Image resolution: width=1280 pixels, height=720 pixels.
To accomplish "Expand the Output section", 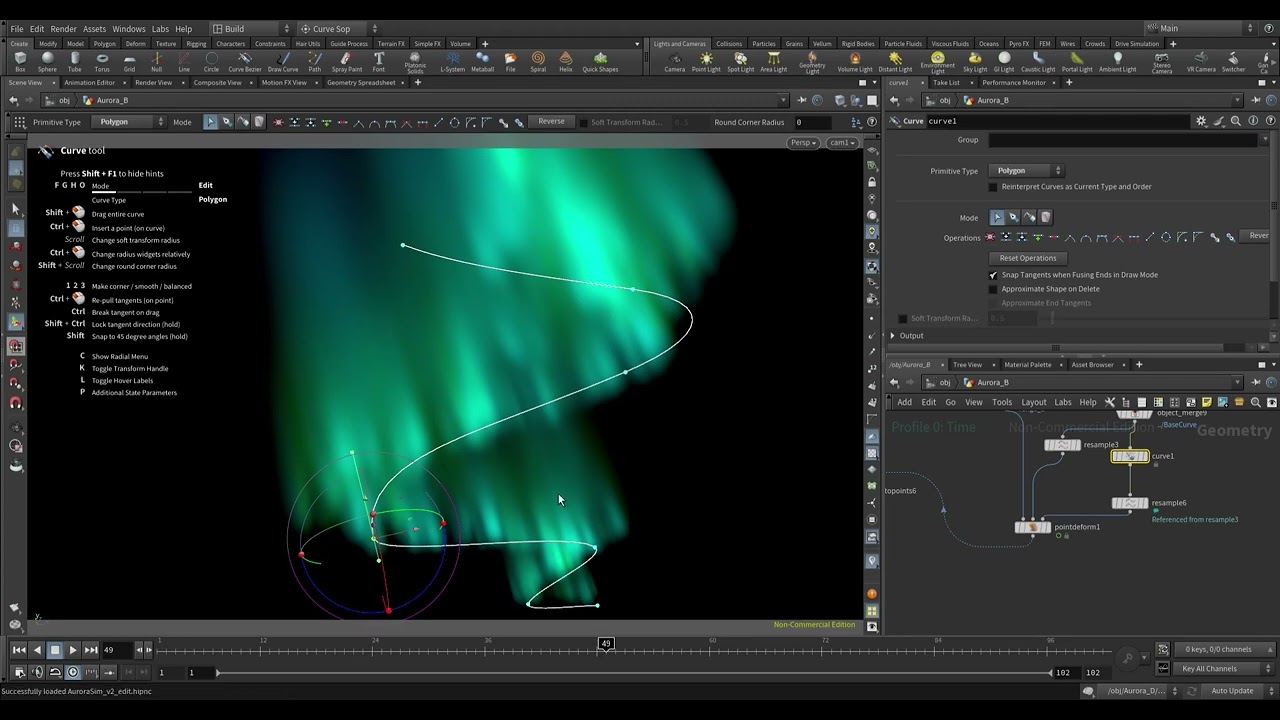I will point(893,336).
